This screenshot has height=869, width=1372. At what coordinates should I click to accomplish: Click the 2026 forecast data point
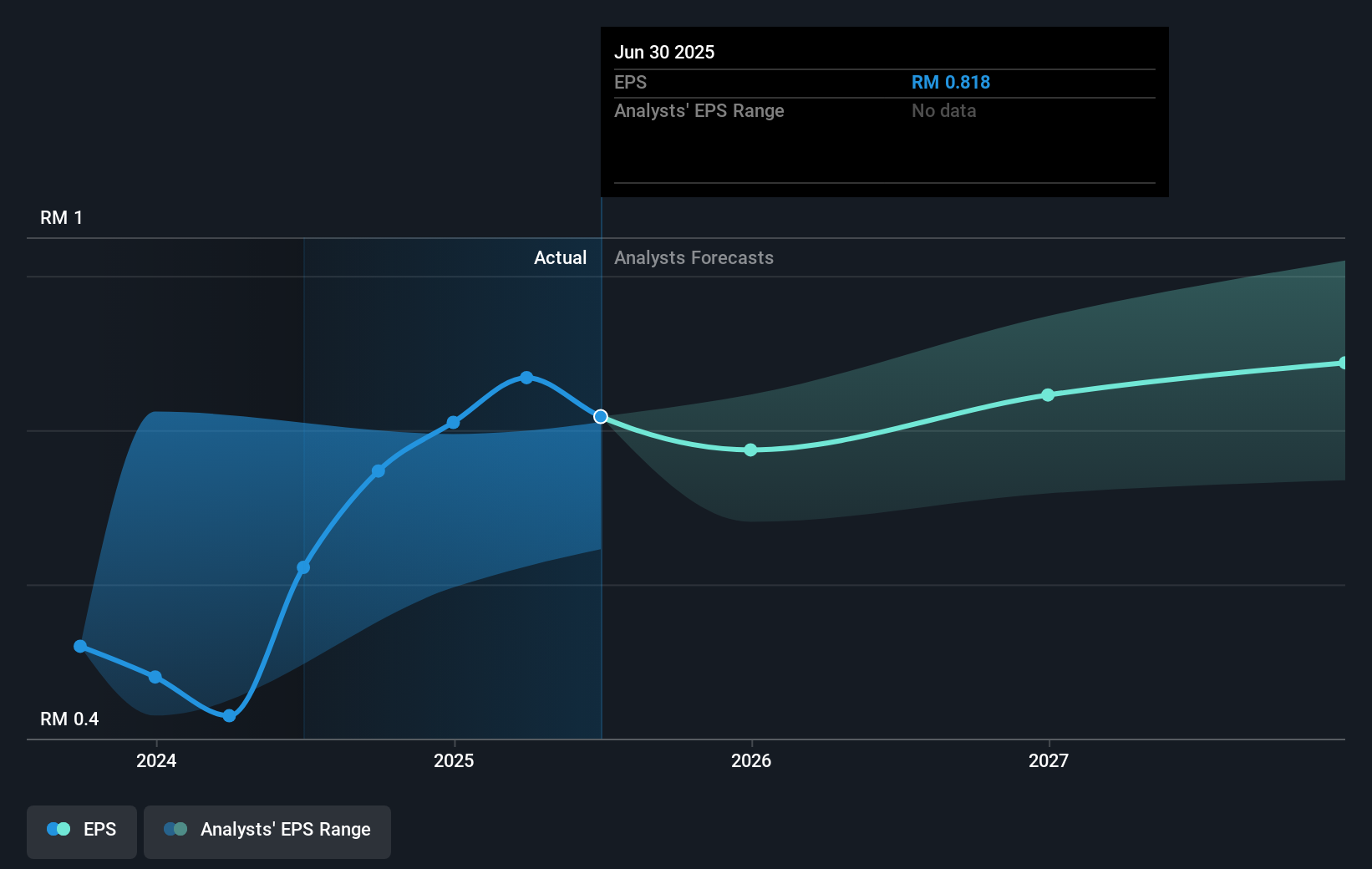(750, 450)
